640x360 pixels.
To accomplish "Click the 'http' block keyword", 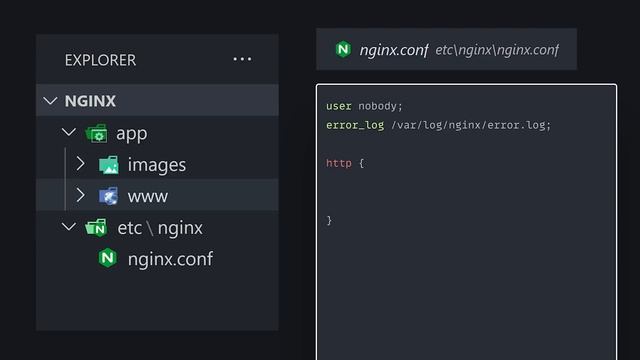I will pyautogui.click(x=339, y=163).
